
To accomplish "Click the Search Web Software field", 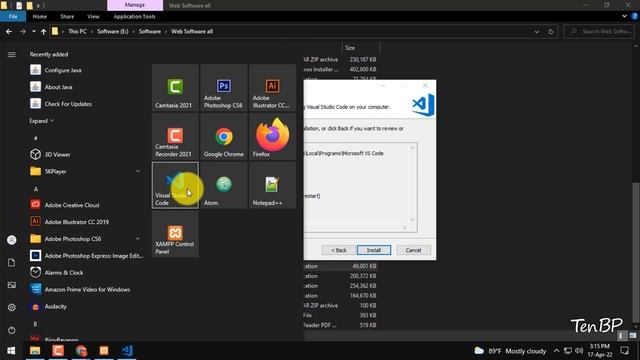I will 599,31.
